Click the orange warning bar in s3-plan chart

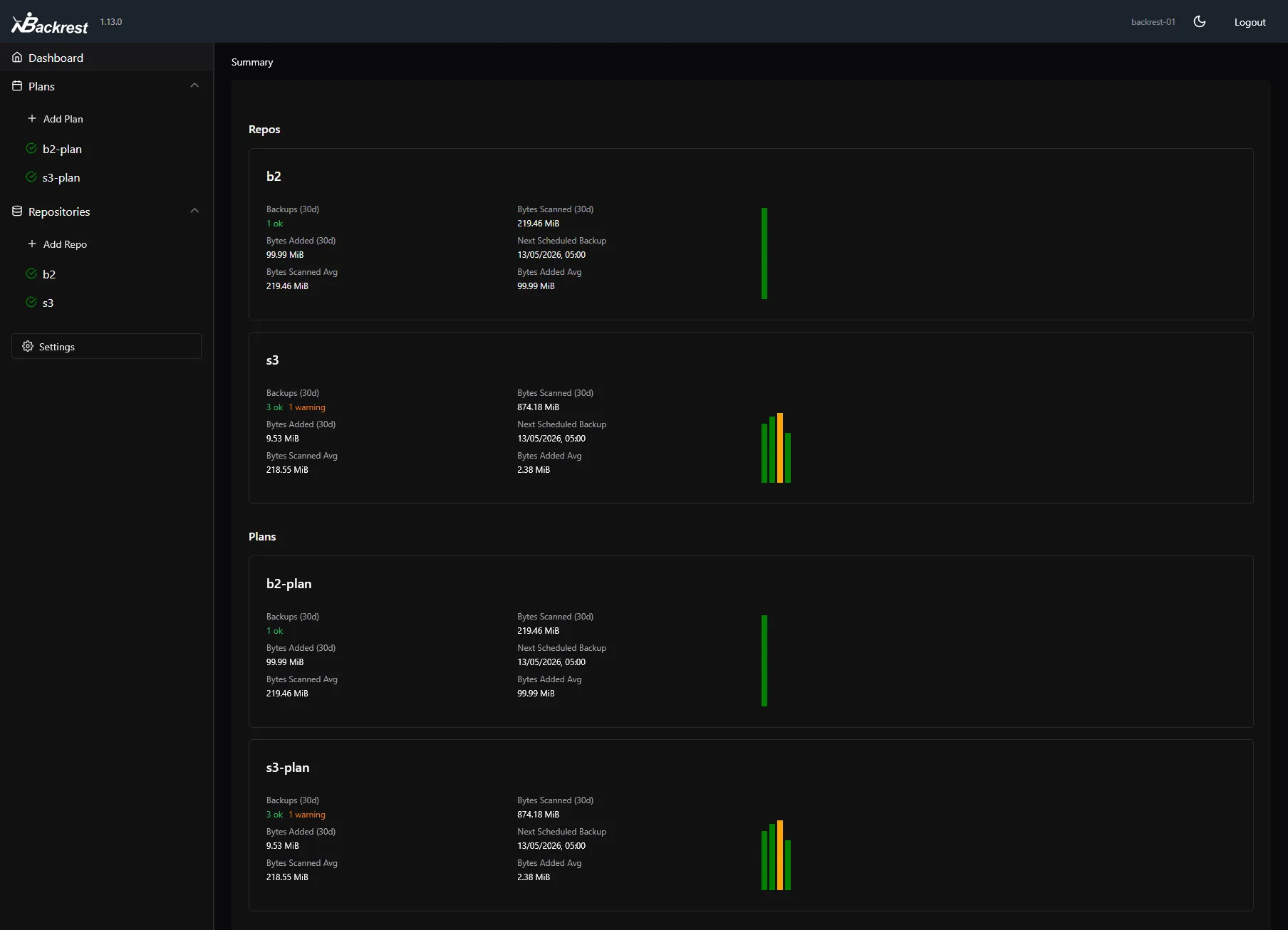[x=780, y=855]
